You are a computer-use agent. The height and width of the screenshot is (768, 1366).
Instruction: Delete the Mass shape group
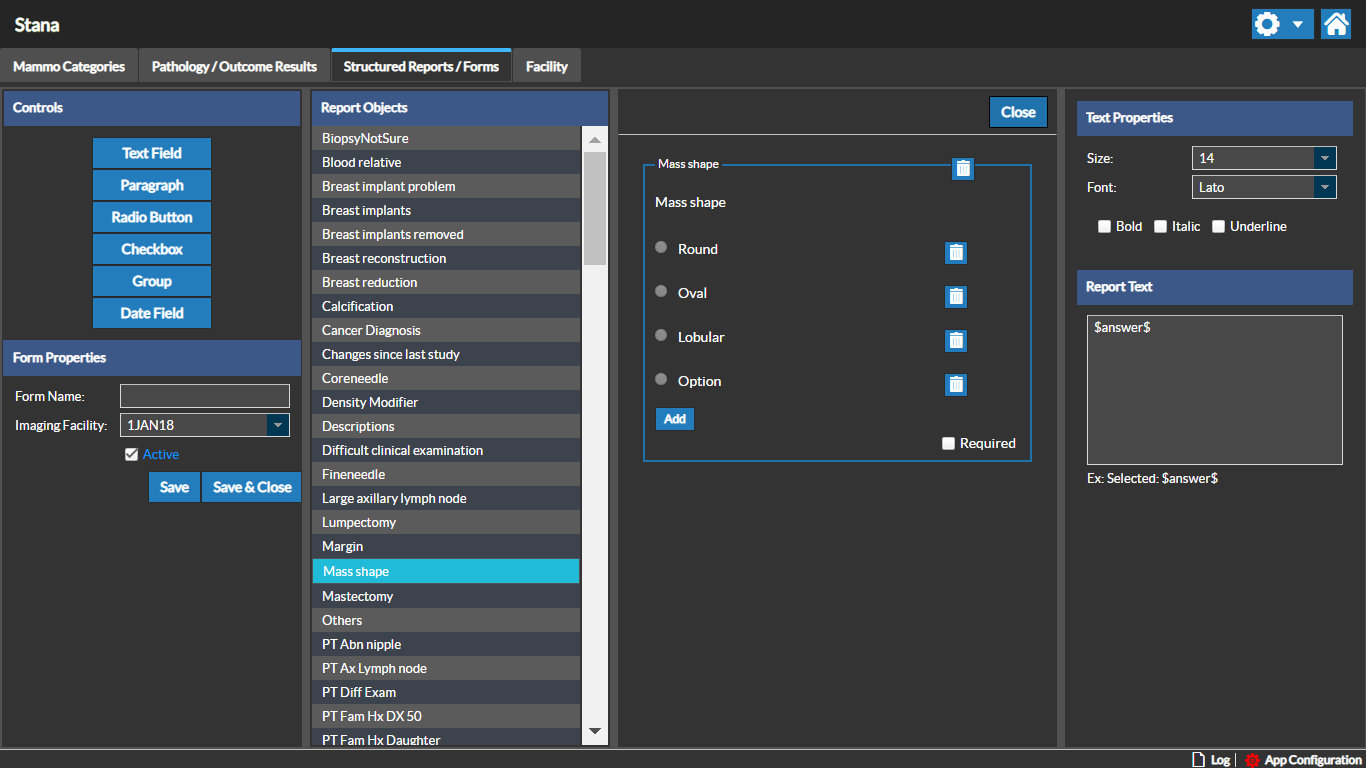pyautogui.click(x=962, y=168)
